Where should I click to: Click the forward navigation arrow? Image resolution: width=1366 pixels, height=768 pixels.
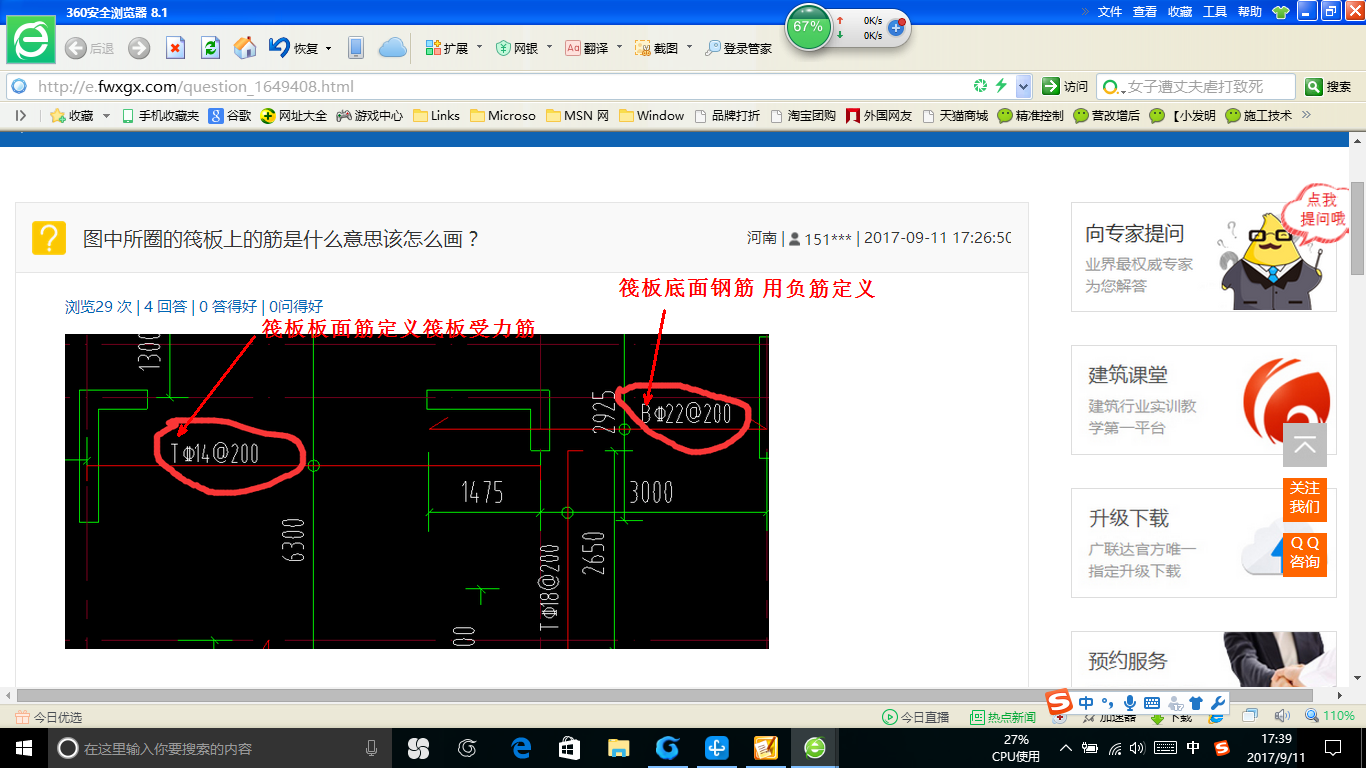pos(139,48)
